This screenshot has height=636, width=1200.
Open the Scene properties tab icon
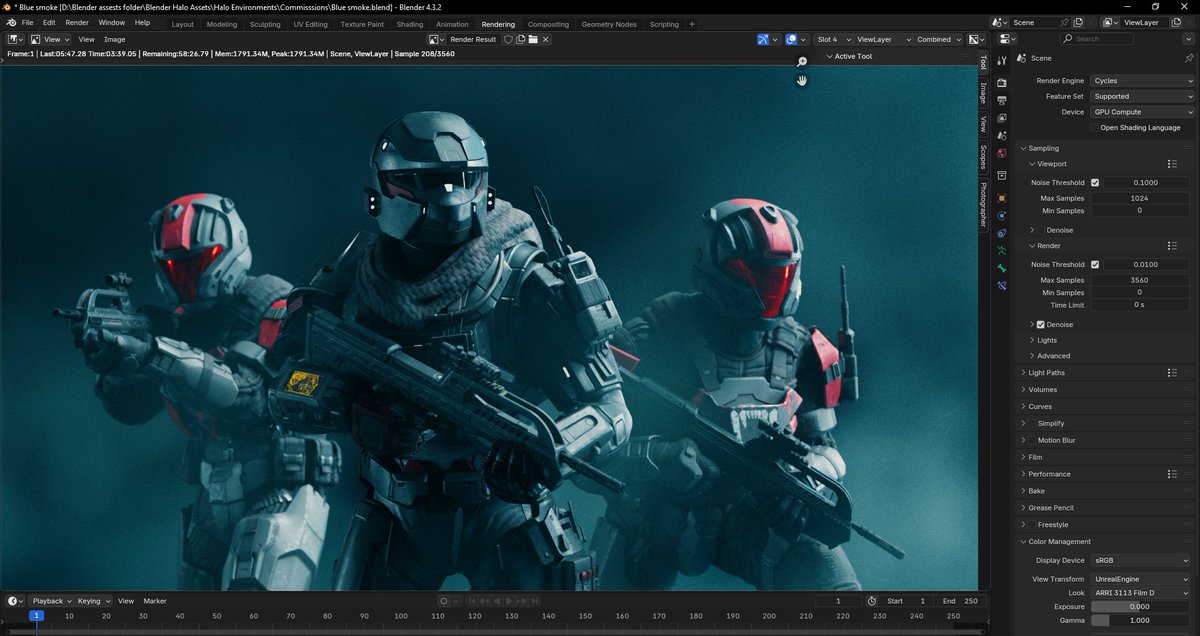[1001, 136]
